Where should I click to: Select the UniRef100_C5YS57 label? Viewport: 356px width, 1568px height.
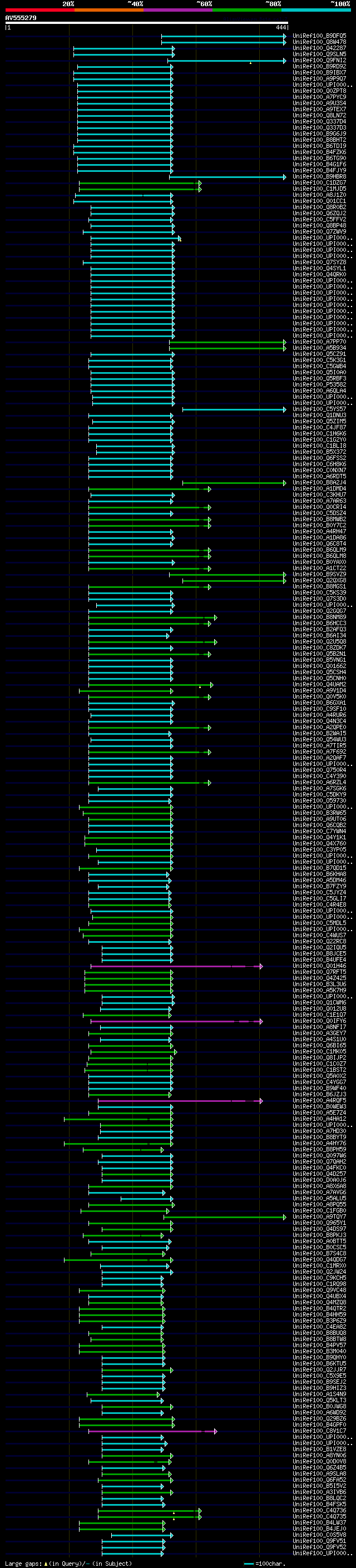pyautogui.click(x=319, y=409)
